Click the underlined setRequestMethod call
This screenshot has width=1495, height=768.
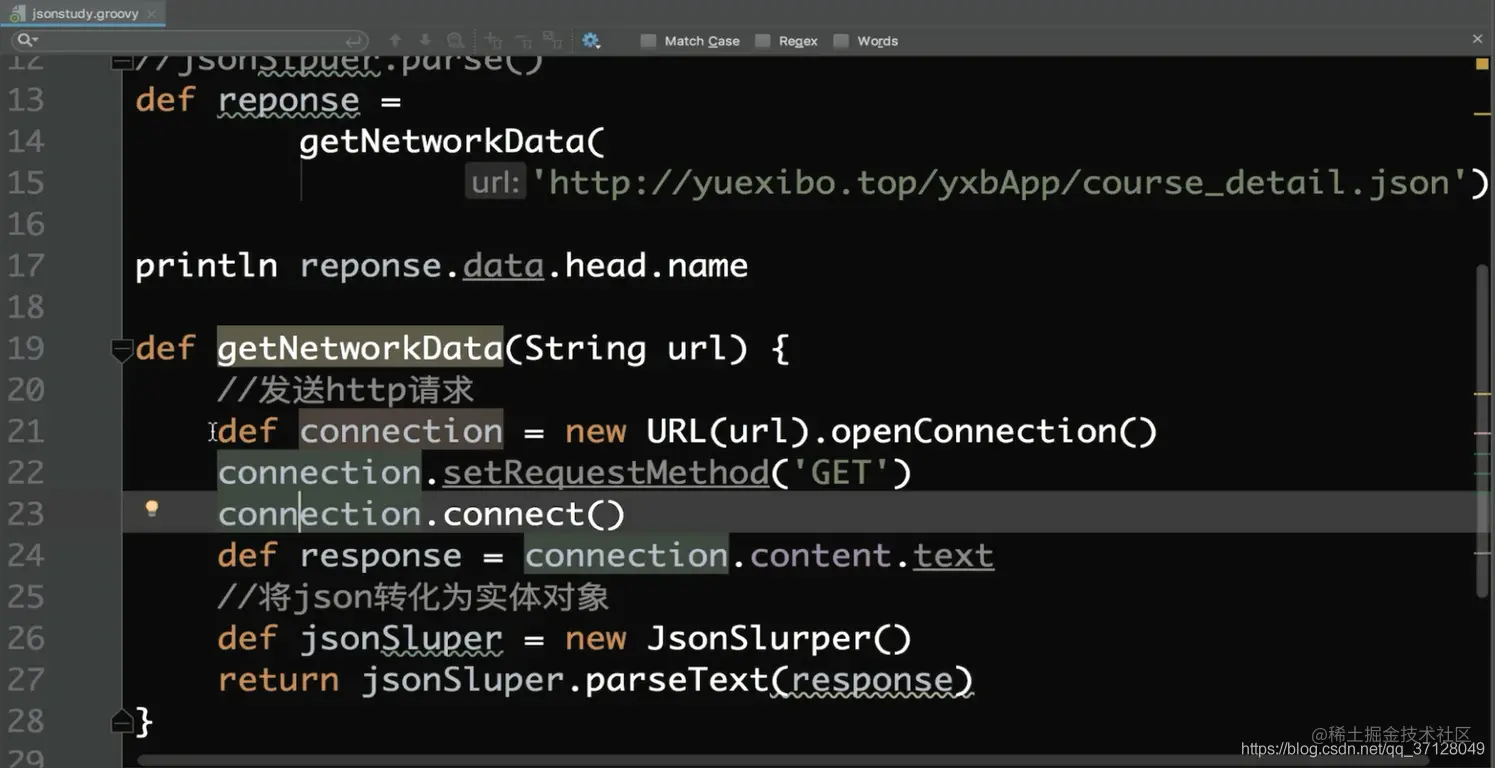[x=606, y=473]
